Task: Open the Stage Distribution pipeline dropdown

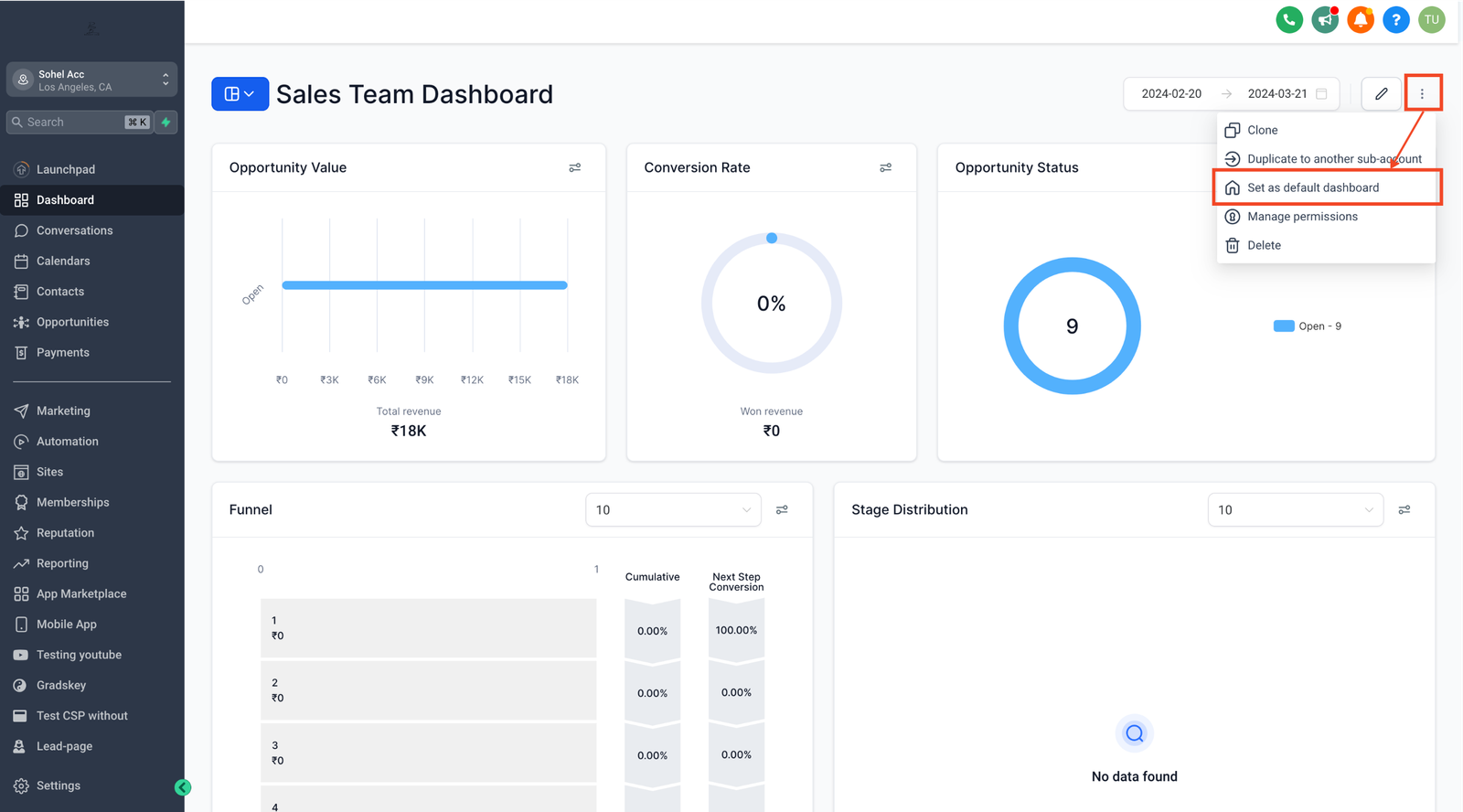Action: pos(1295,509)
